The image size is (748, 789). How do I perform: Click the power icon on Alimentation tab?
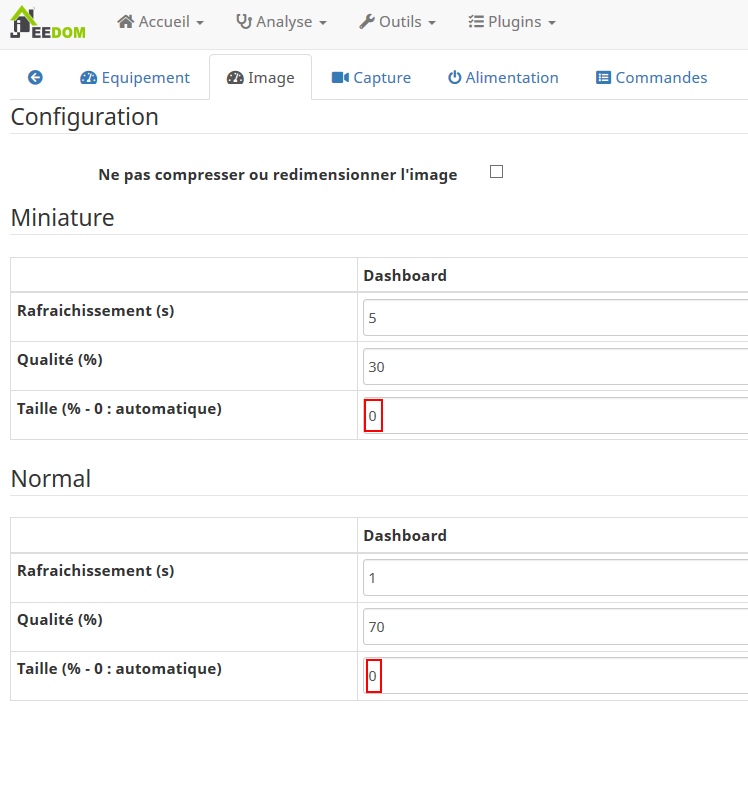point(454,78)
